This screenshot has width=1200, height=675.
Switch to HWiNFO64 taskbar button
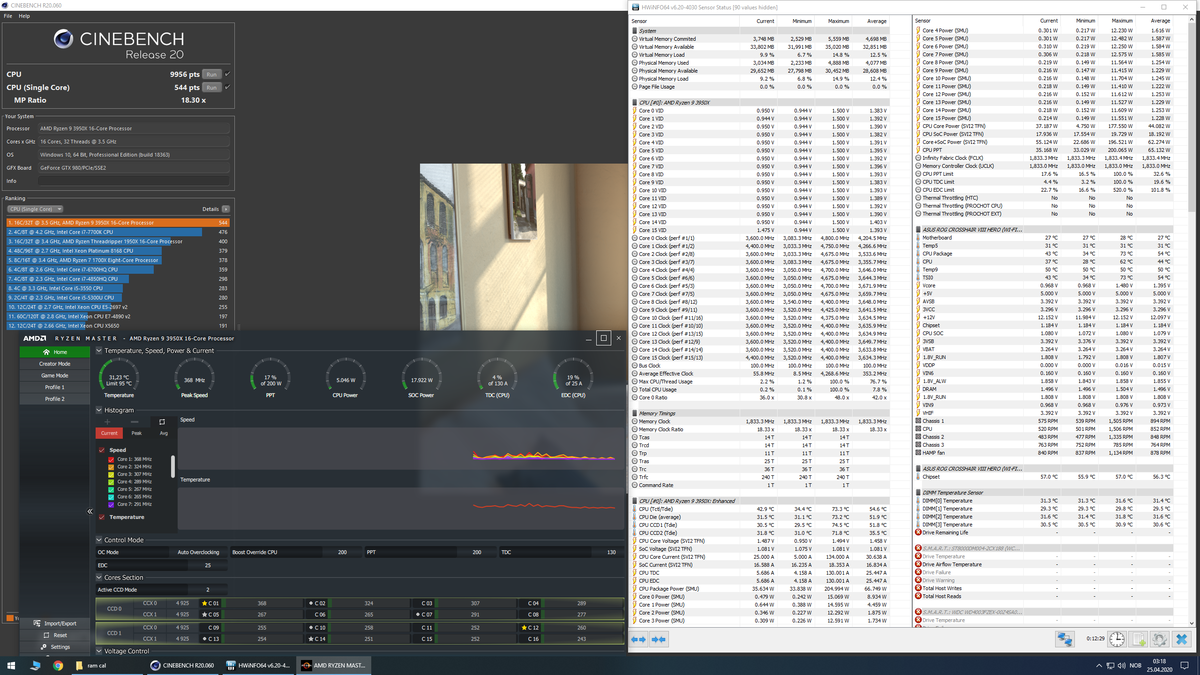tap(259, 664)
